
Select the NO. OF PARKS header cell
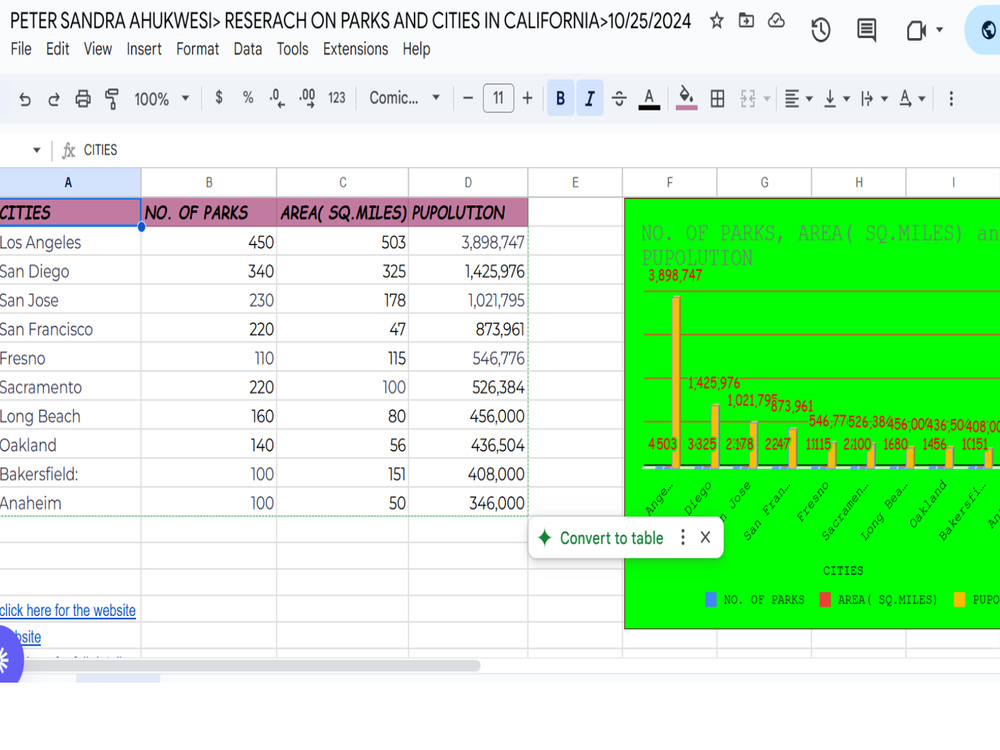pos(209,212)
